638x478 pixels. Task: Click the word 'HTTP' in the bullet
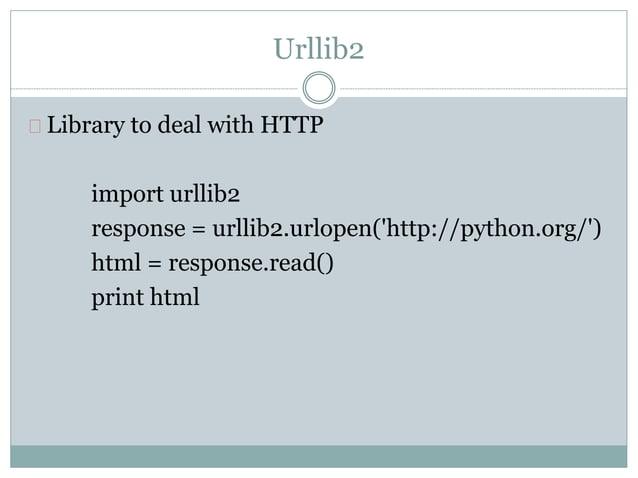(292, 124)
